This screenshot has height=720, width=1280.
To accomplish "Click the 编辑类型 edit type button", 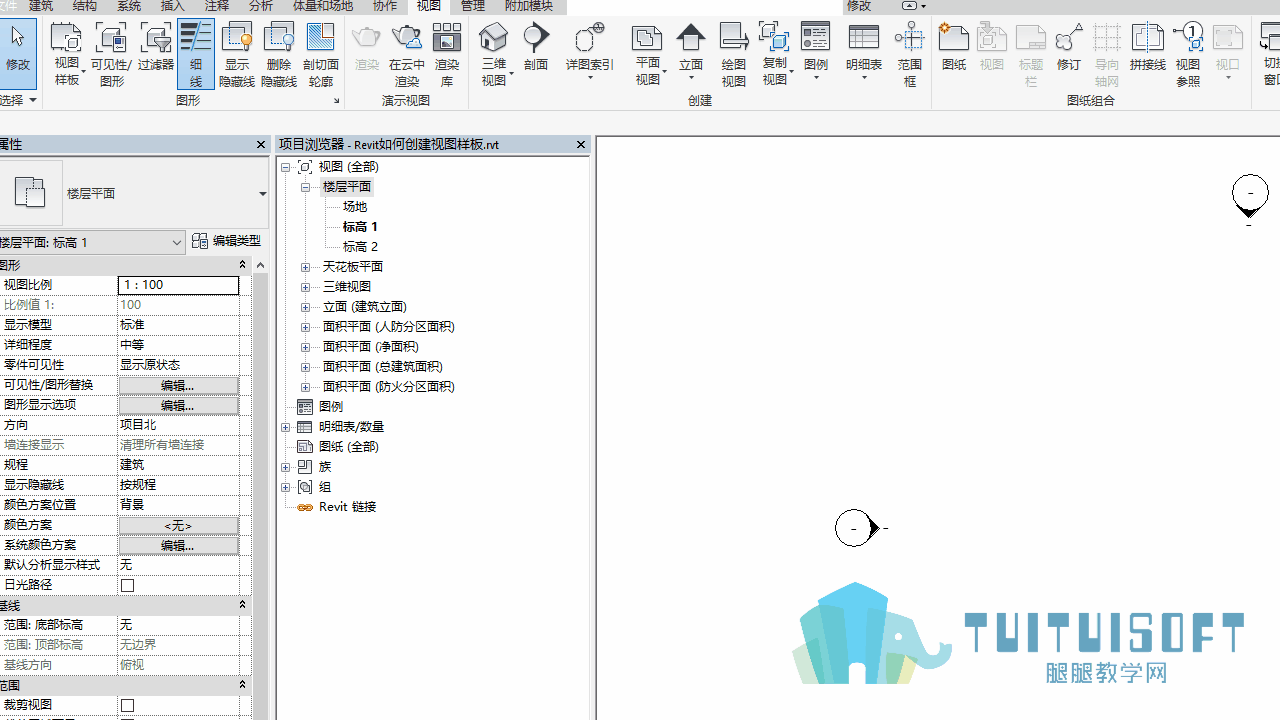I will (227, 241).
